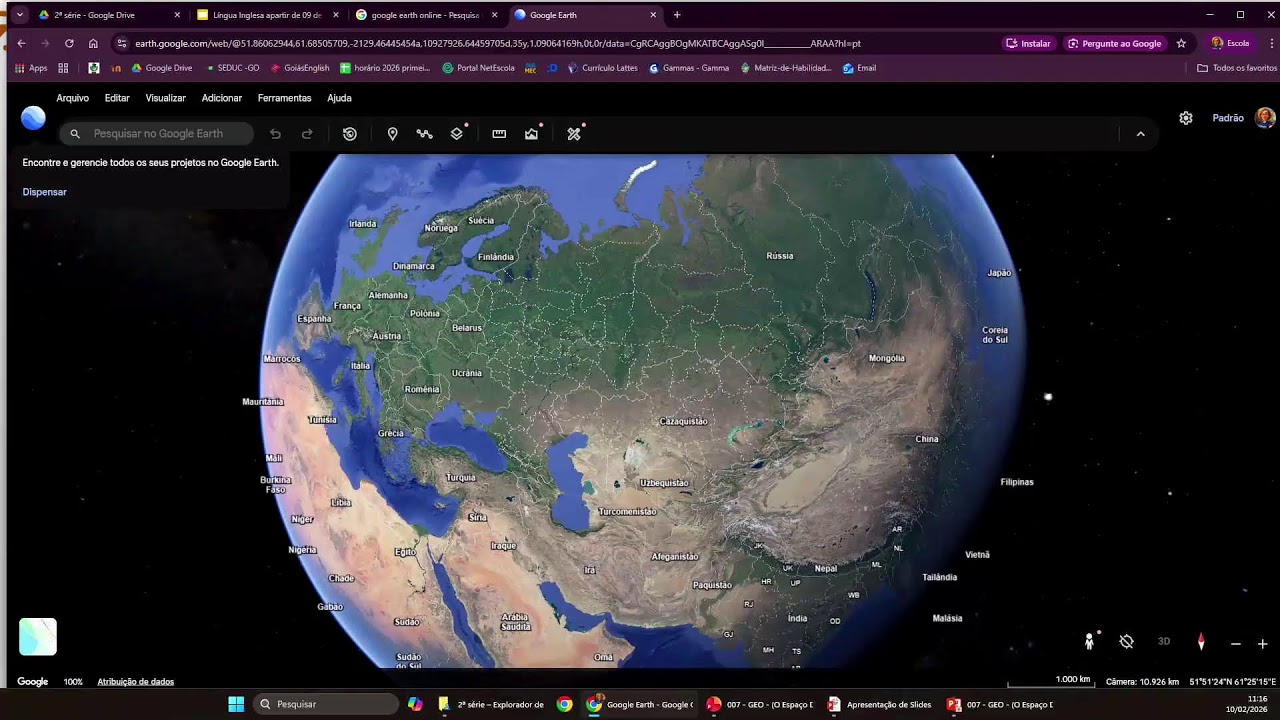Click the coordinates readout 51°51'24"N
The image size is (1280, 720).
tap(1232, 682)
